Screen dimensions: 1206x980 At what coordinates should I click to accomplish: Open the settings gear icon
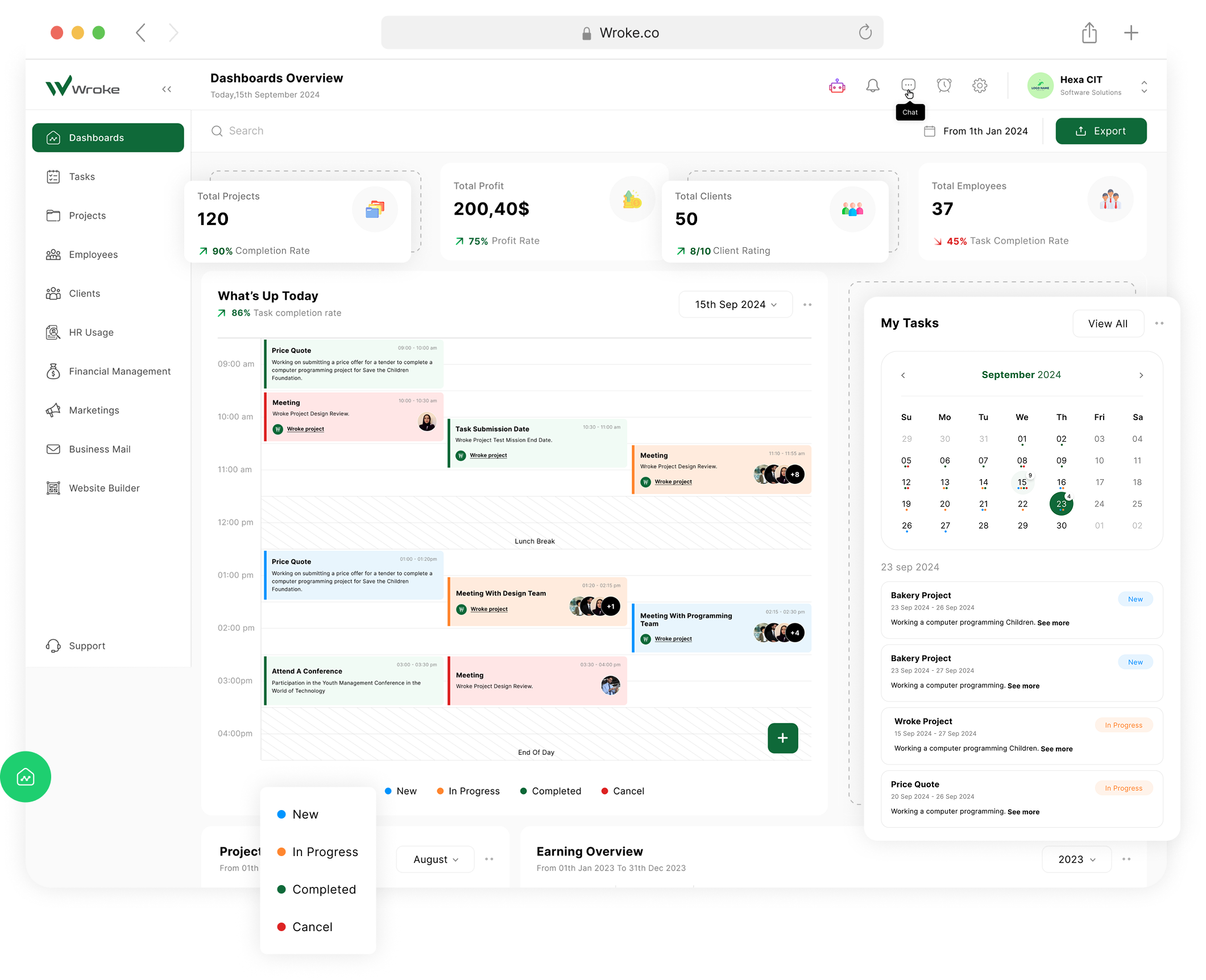980,85
